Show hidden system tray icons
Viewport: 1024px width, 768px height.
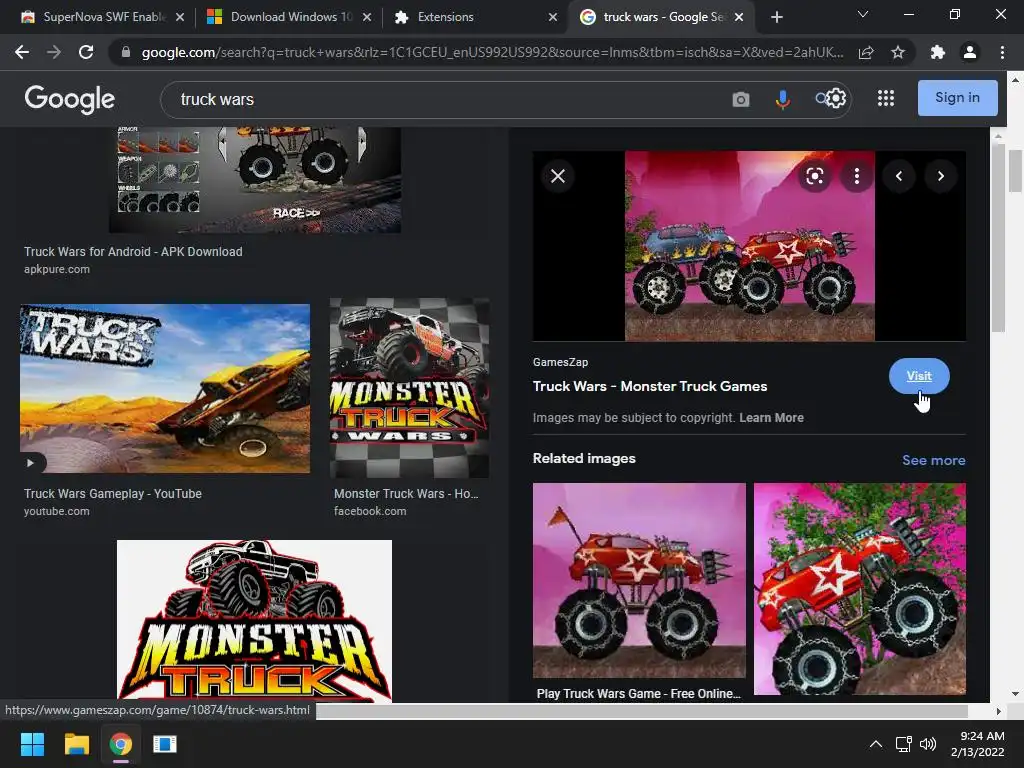(x=876, y=744)
